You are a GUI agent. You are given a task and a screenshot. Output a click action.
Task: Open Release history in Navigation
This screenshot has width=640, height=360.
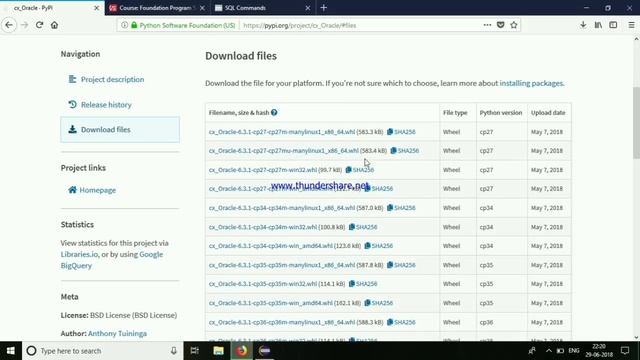click(106, 104)
